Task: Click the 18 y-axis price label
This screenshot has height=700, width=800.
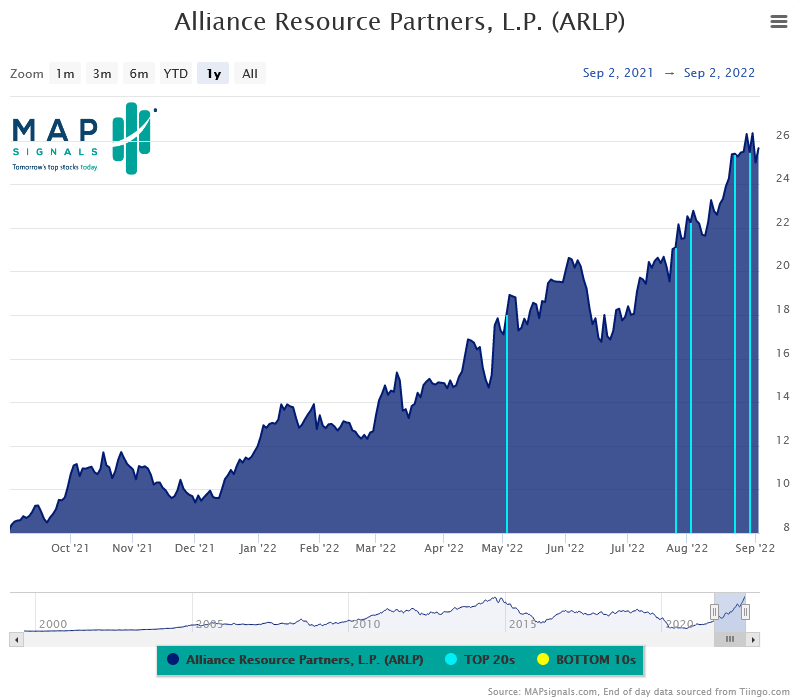Action: click(x=783, y=309)
